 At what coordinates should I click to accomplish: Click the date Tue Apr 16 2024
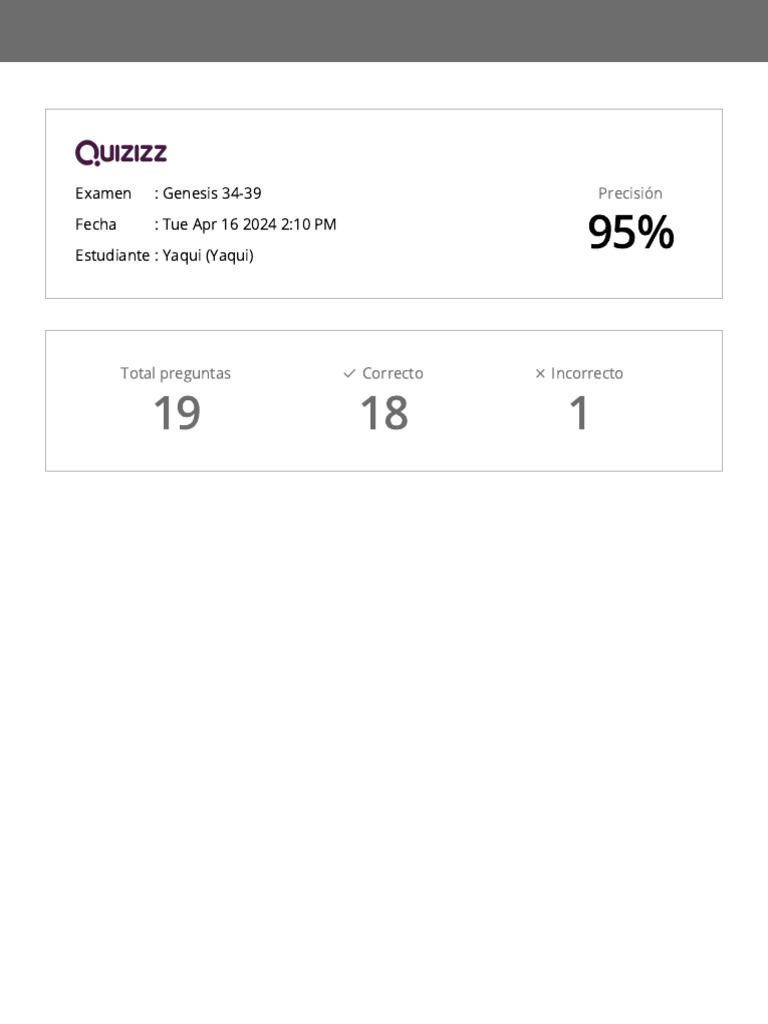[220, 224]
